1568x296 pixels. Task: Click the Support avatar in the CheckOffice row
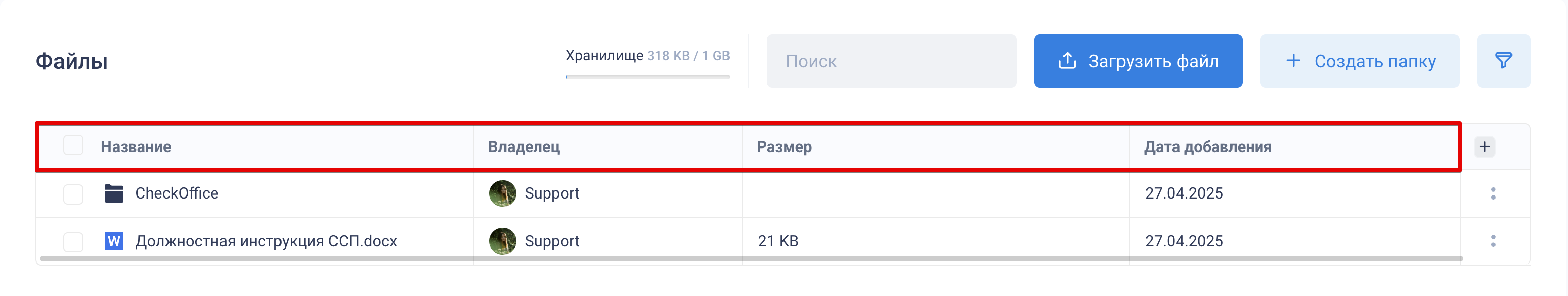pos(502,193)
